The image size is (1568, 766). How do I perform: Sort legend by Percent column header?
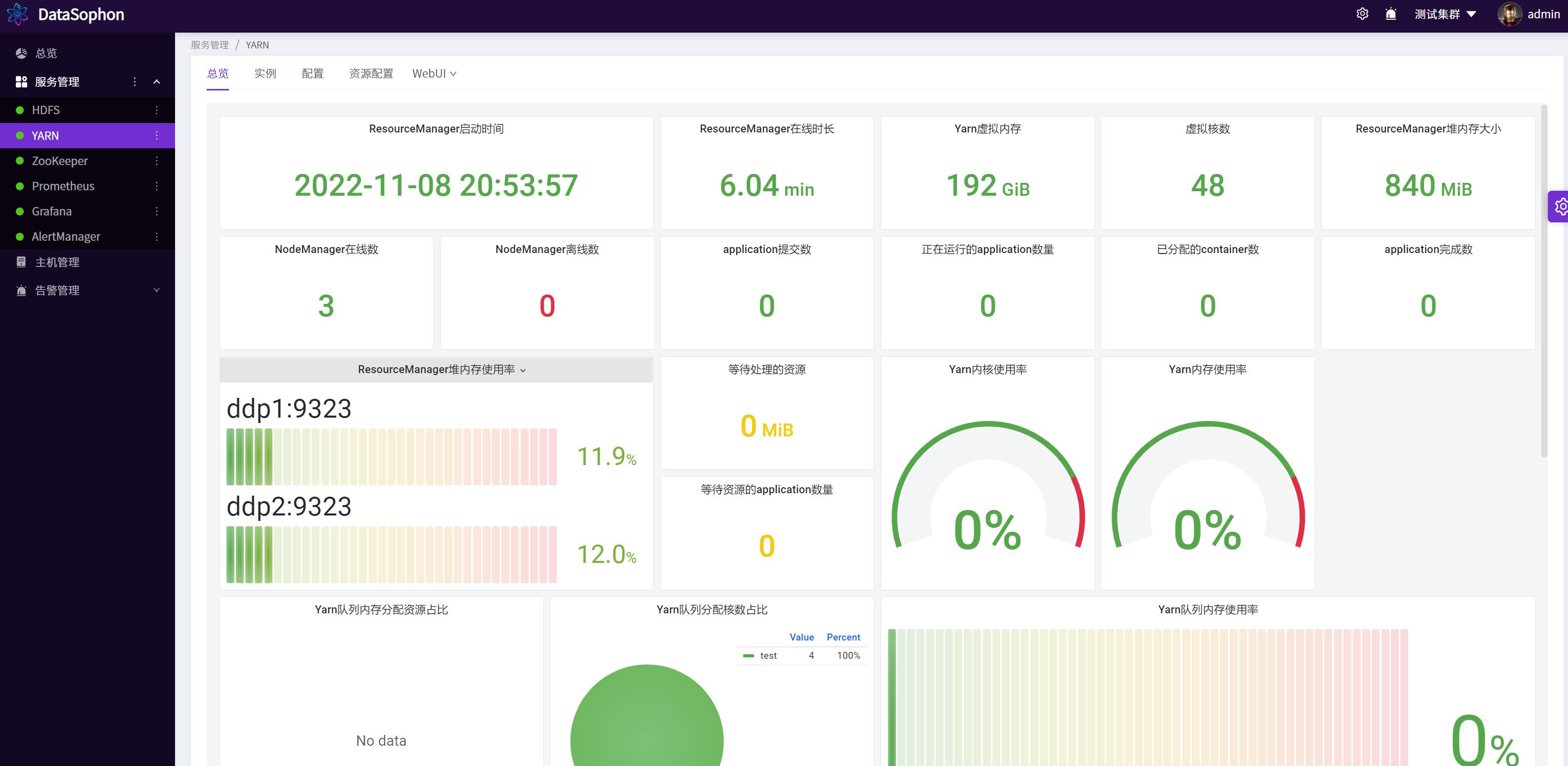(x=843, y=637)
